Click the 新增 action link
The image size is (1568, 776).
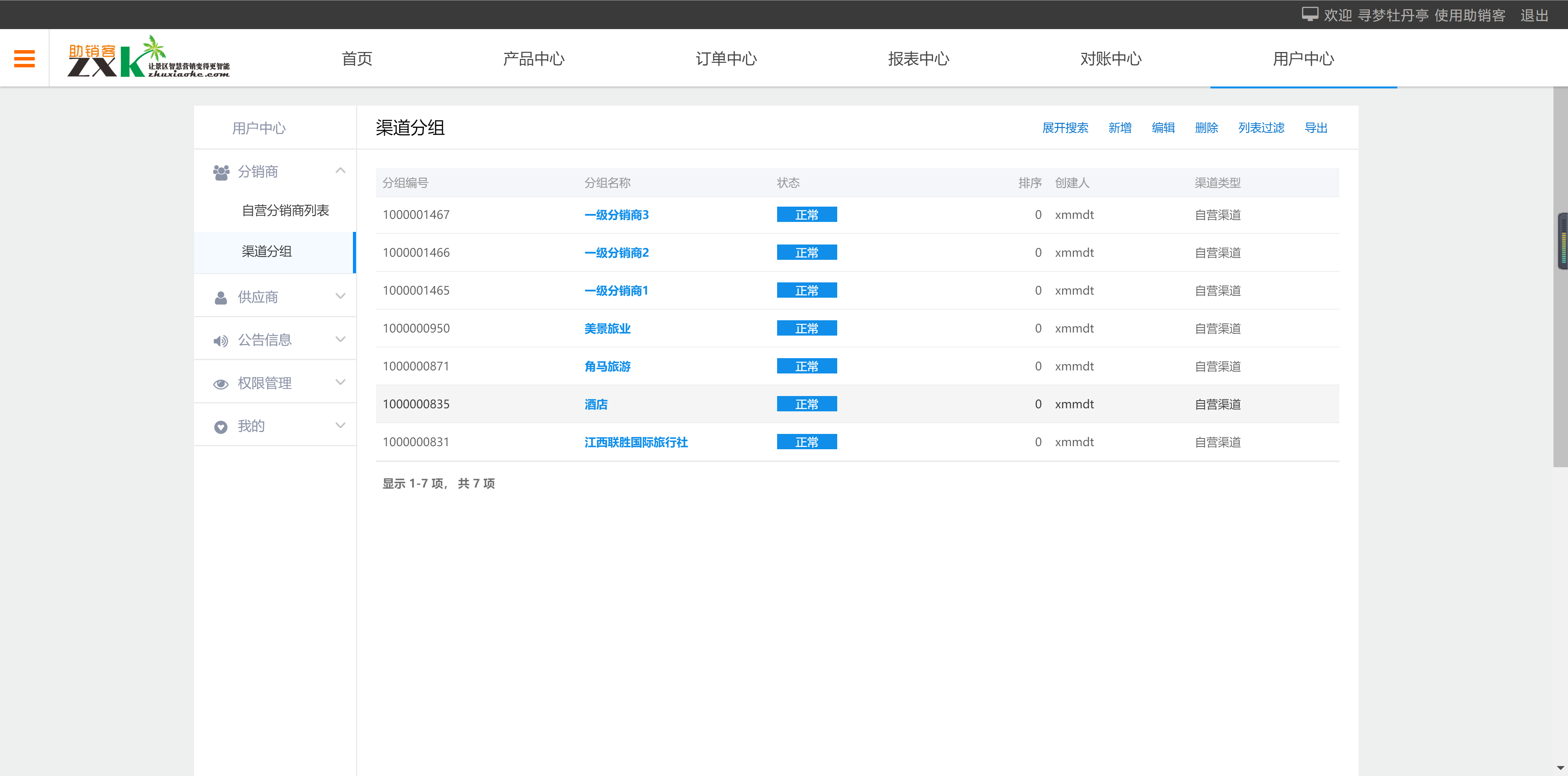pyautogui.click(x=1120, y=128)
